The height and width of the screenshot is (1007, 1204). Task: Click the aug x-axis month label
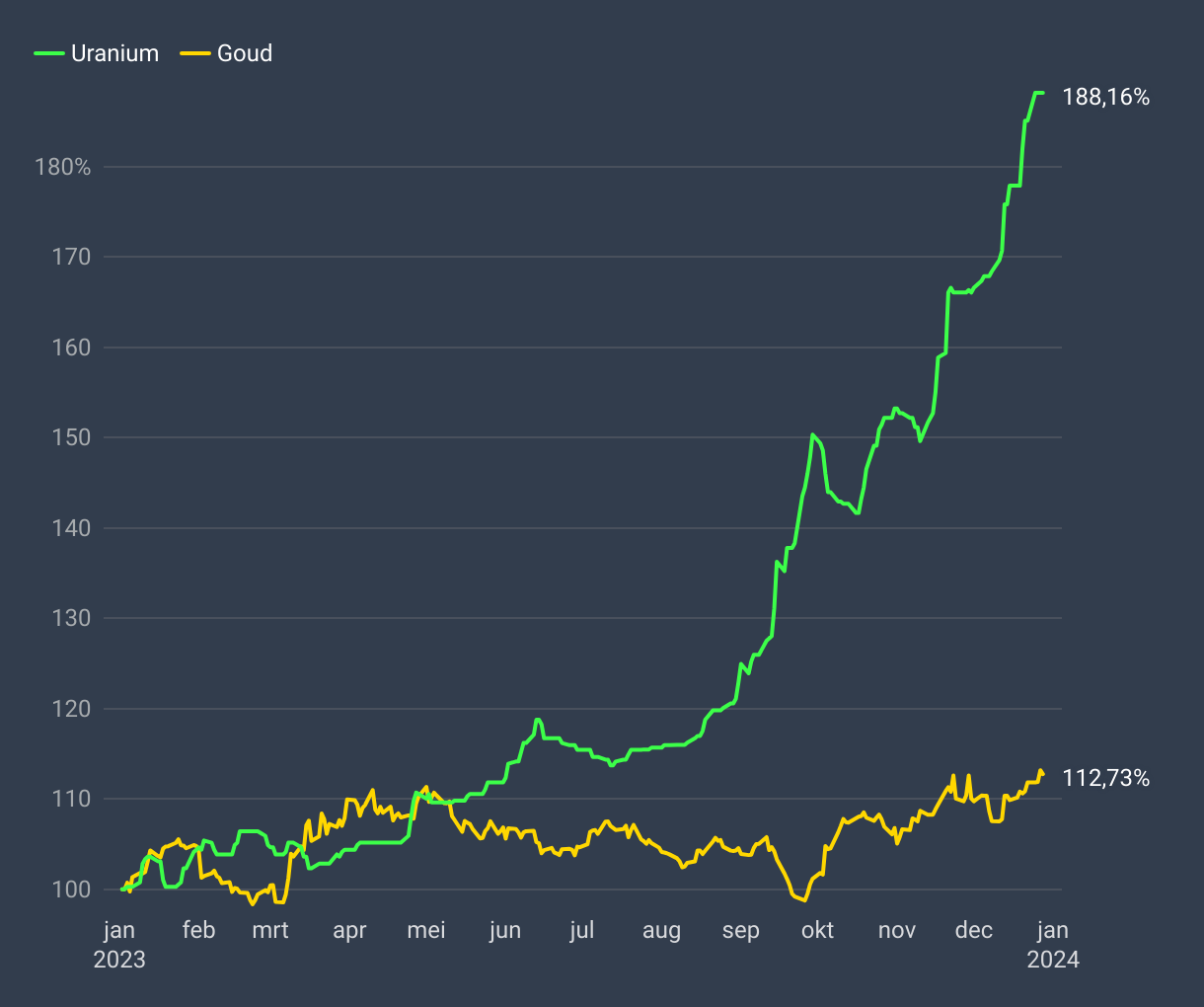661,930
